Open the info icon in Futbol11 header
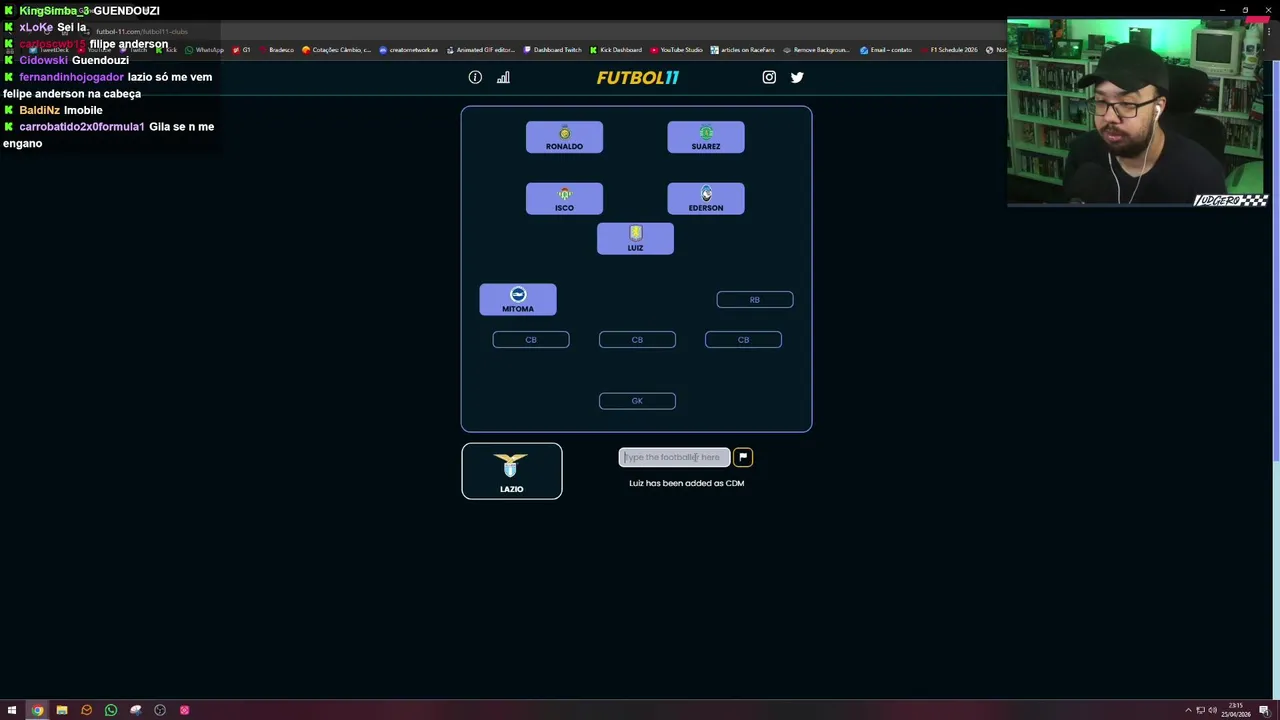 point(475,77)
